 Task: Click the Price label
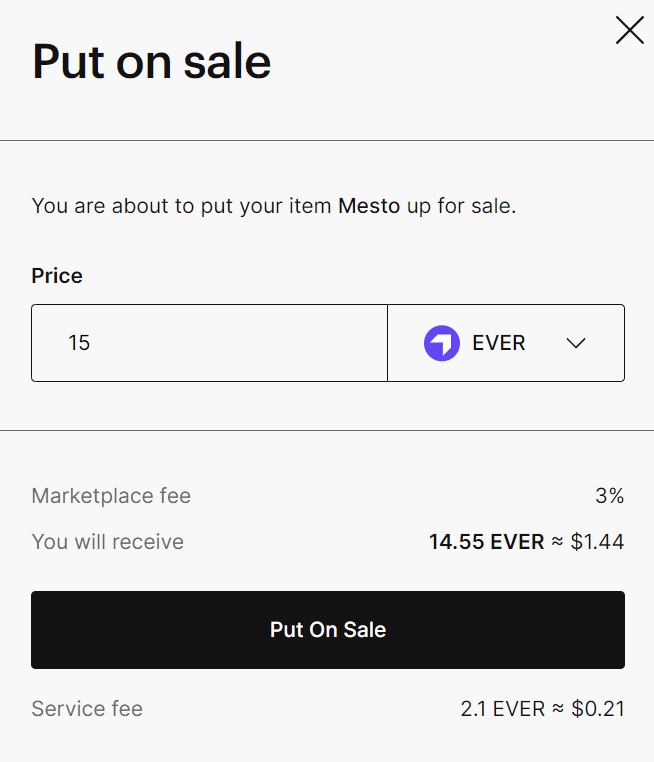coord(57,276)
